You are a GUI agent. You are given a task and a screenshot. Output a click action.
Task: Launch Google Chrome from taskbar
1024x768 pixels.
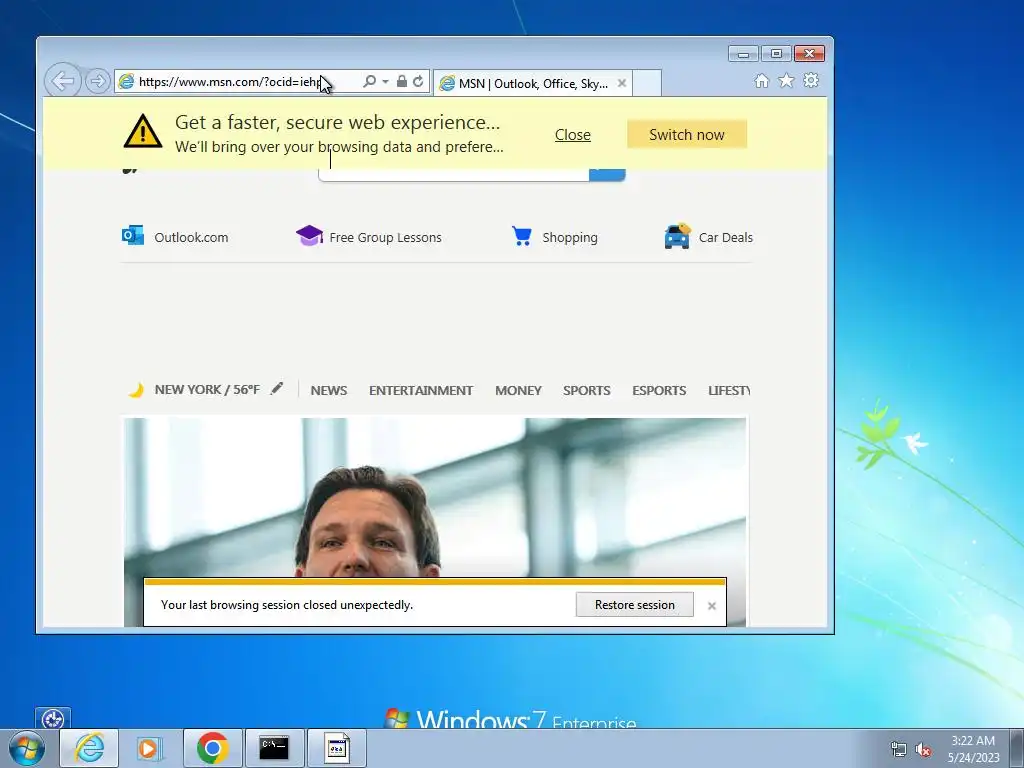tap(212, 748)
